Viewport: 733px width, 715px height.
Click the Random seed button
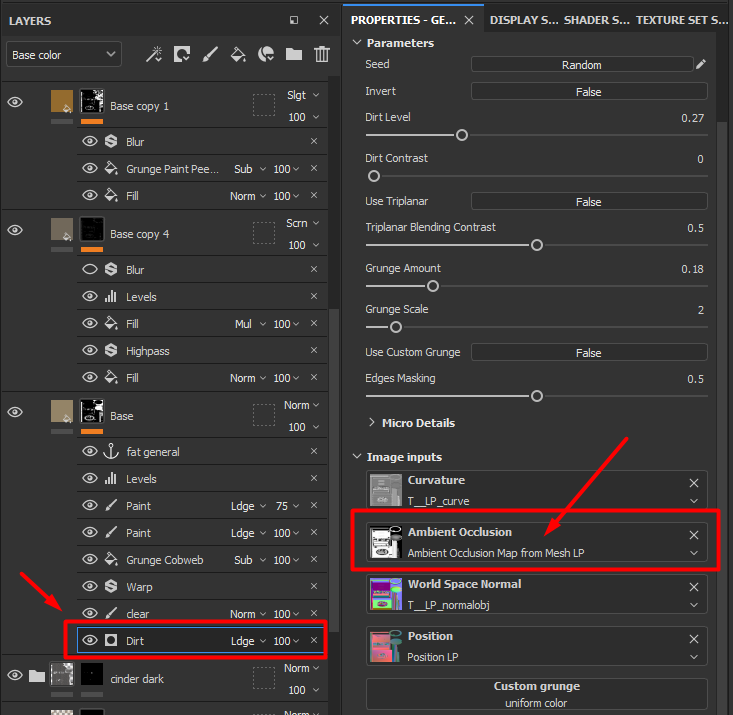(x=582, y=65)
